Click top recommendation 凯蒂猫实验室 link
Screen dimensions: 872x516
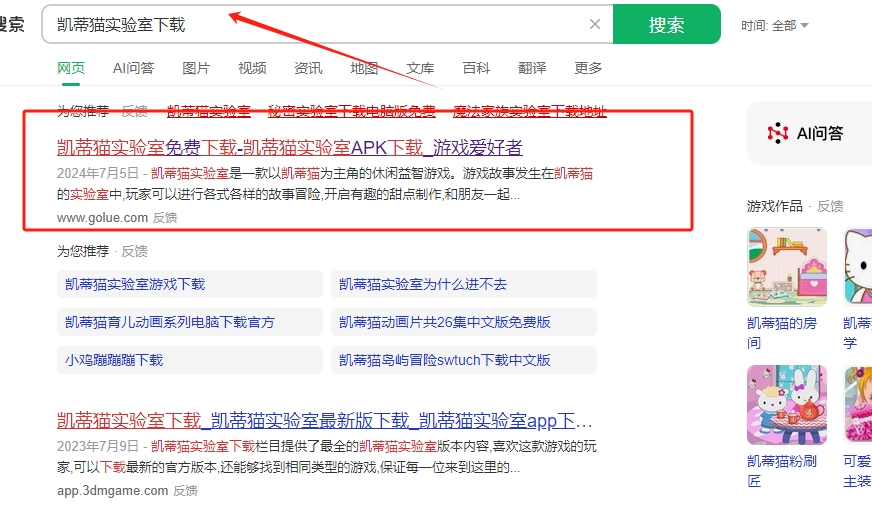click(209, 111)
